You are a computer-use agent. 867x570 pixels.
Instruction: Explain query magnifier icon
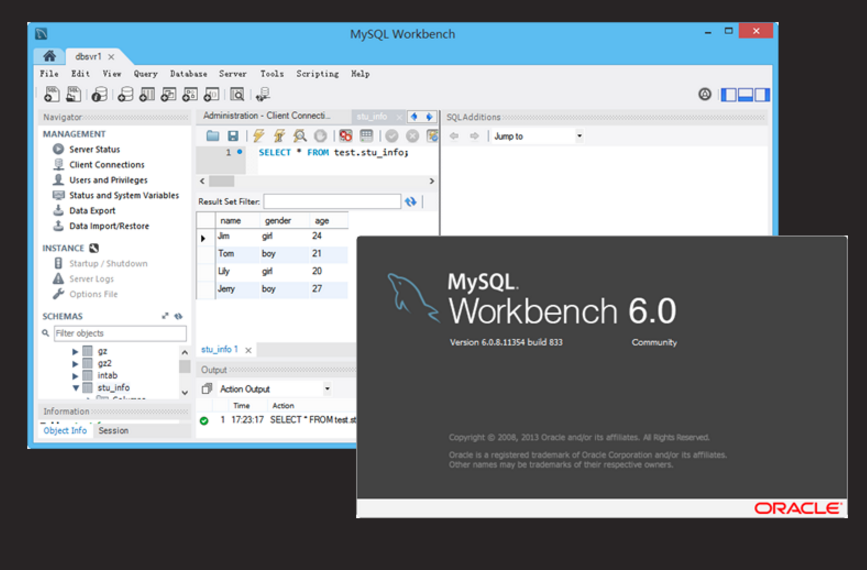tap(300, 135)
